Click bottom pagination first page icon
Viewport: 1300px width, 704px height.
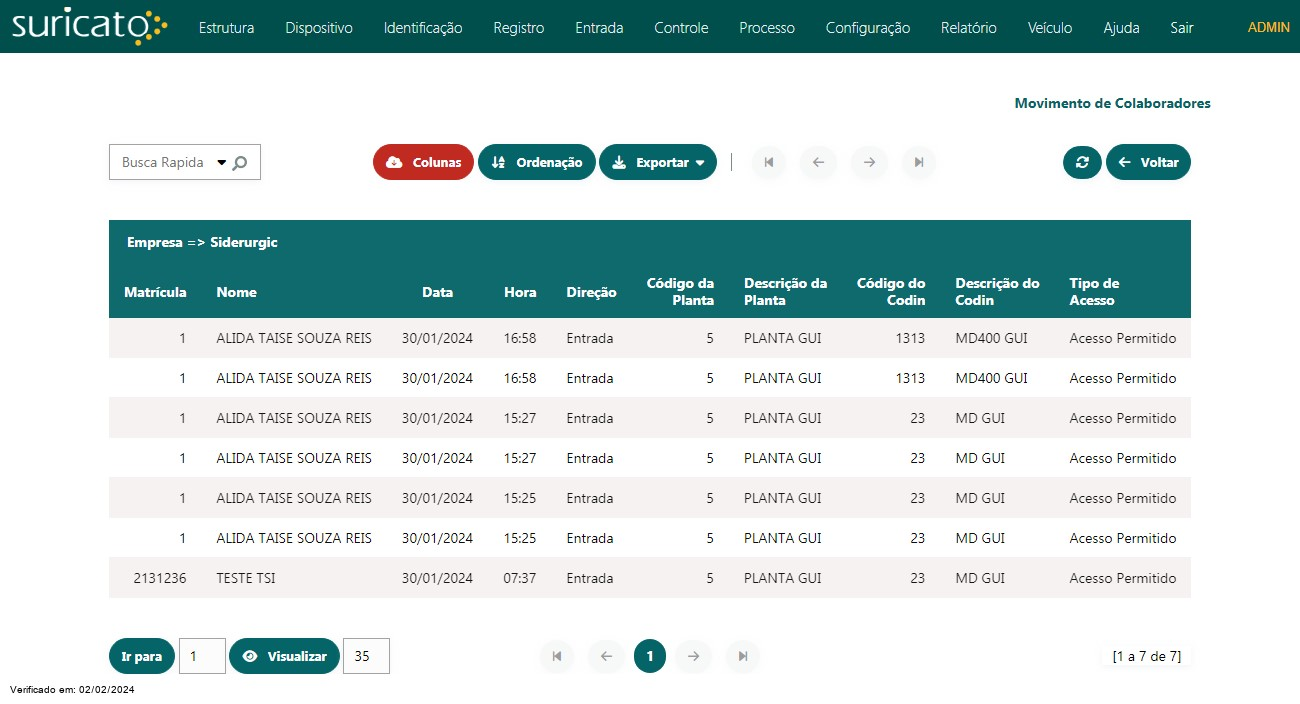click(557, 656)
